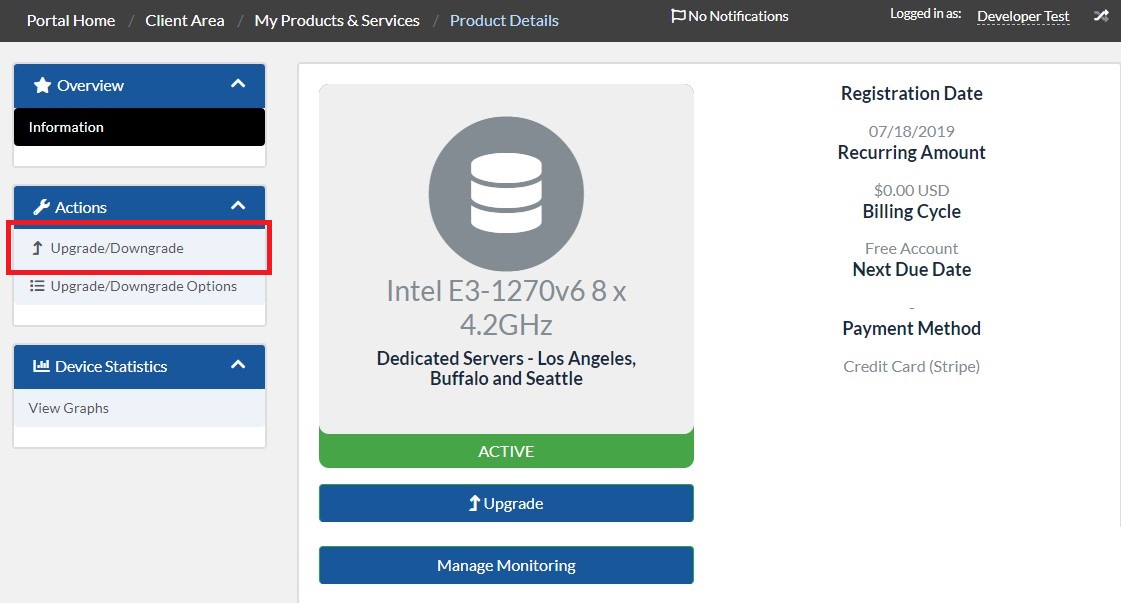Click the Overview panel header
This screenshot has height=603, width=1121.
point(139,86)
